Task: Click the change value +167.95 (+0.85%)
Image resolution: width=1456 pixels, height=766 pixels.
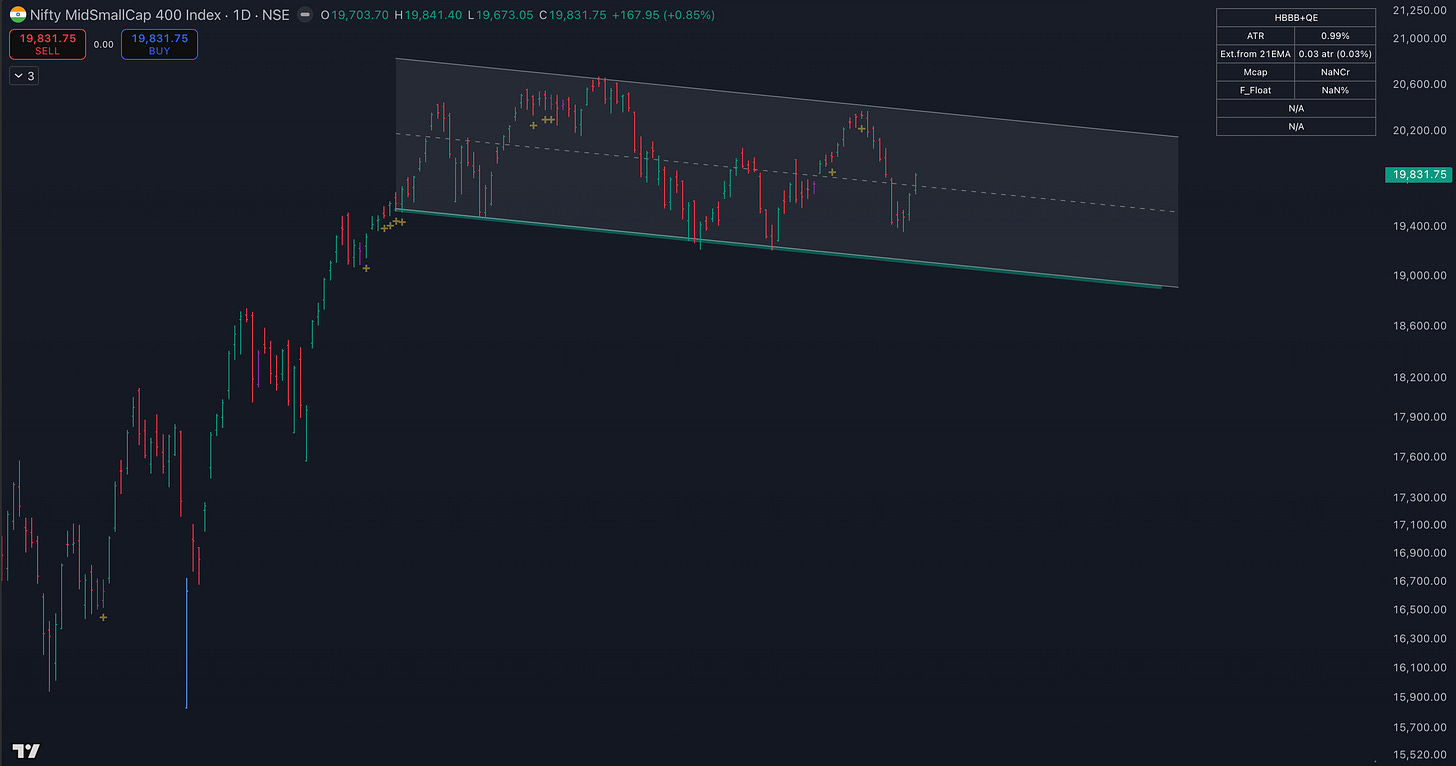Action: tap(665, 15)
